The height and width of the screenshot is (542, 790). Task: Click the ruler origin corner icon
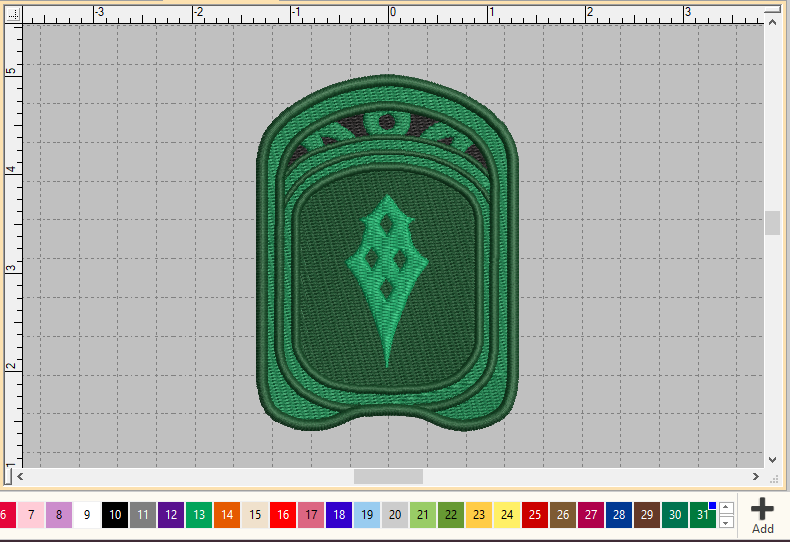tap(13, 14)
